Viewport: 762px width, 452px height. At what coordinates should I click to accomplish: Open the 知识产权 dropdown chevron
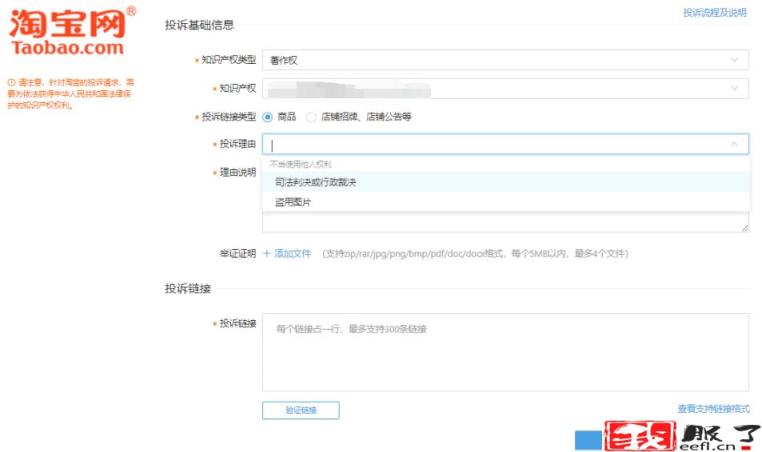click(x=735, y=88)
